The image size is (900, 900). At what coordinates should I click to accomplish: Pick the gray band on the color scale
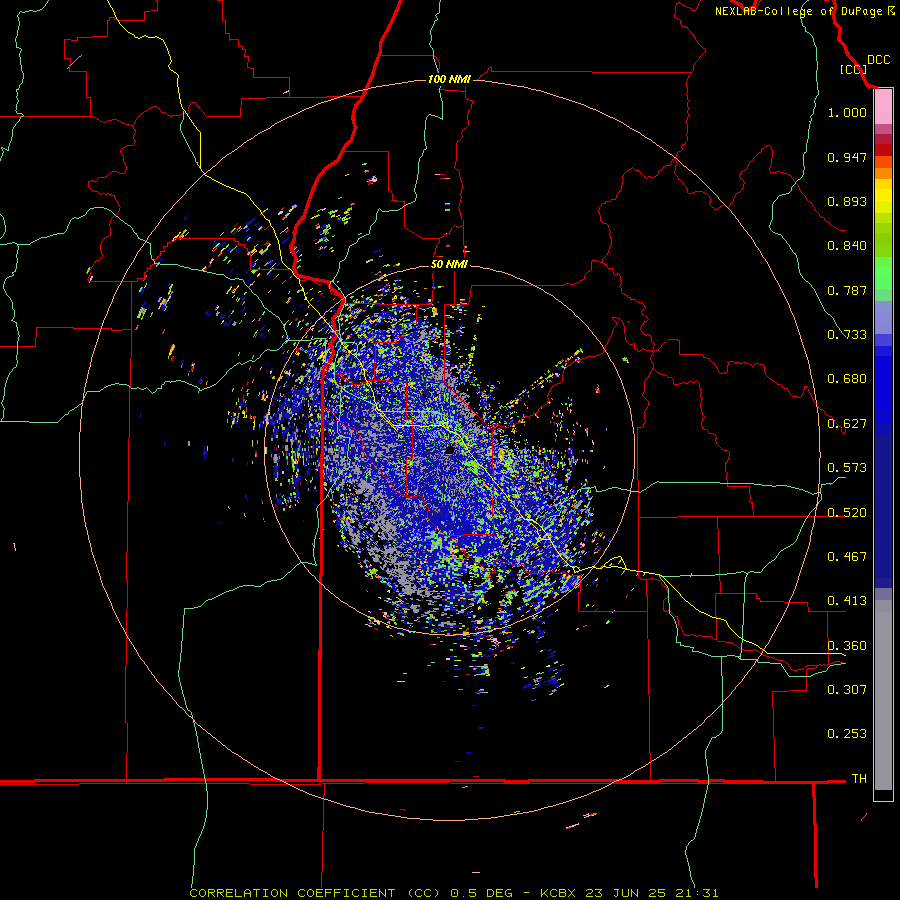click(883, 695)
